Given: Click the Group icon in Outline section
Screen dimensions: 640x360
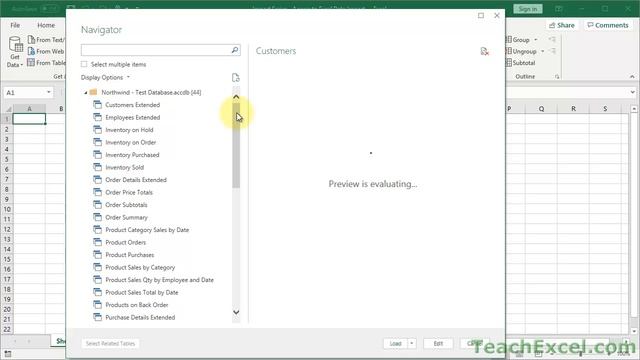Looking at the screenshot, I should pos(509,40).
